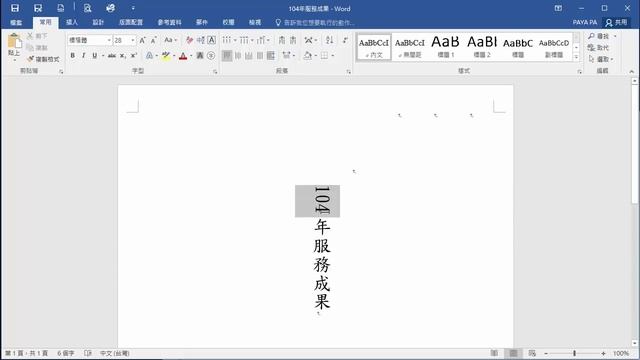
Task: Click the Save icon in quick access toolbar
Action: coord(15,8)
